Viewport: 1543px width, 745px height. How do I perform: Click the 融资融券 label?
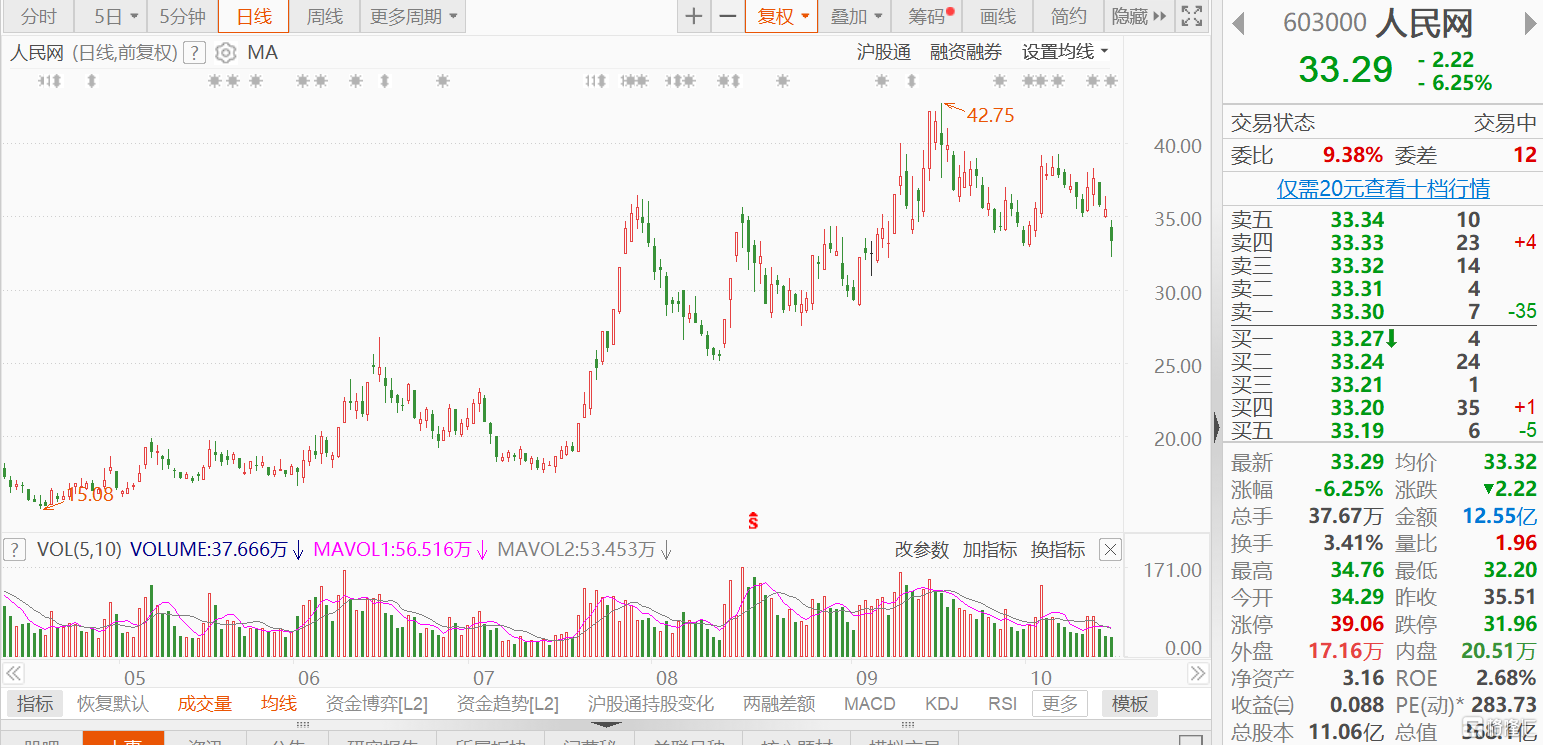point(965,52)
